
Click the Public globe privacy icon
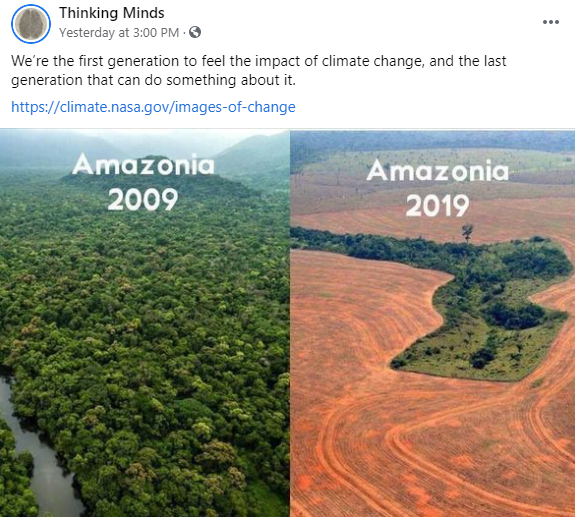tap(195, 32)
